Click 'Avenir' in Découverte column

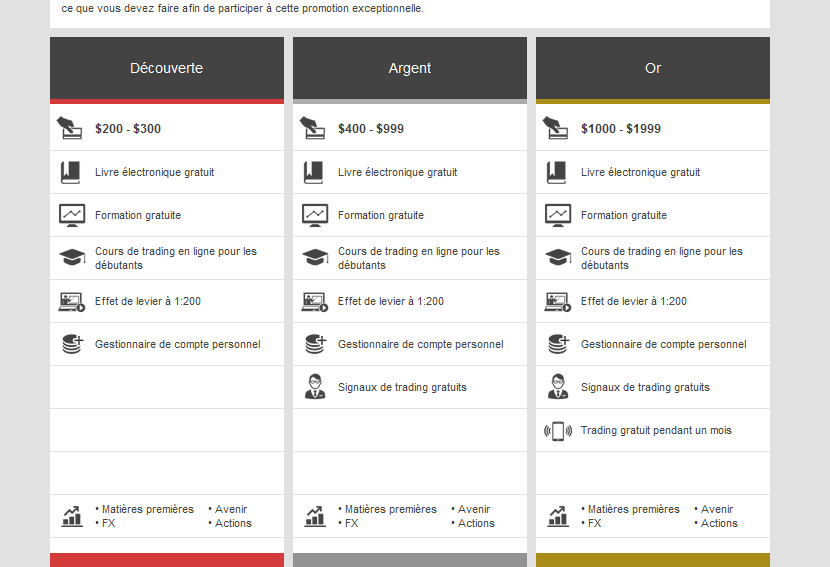231,509
